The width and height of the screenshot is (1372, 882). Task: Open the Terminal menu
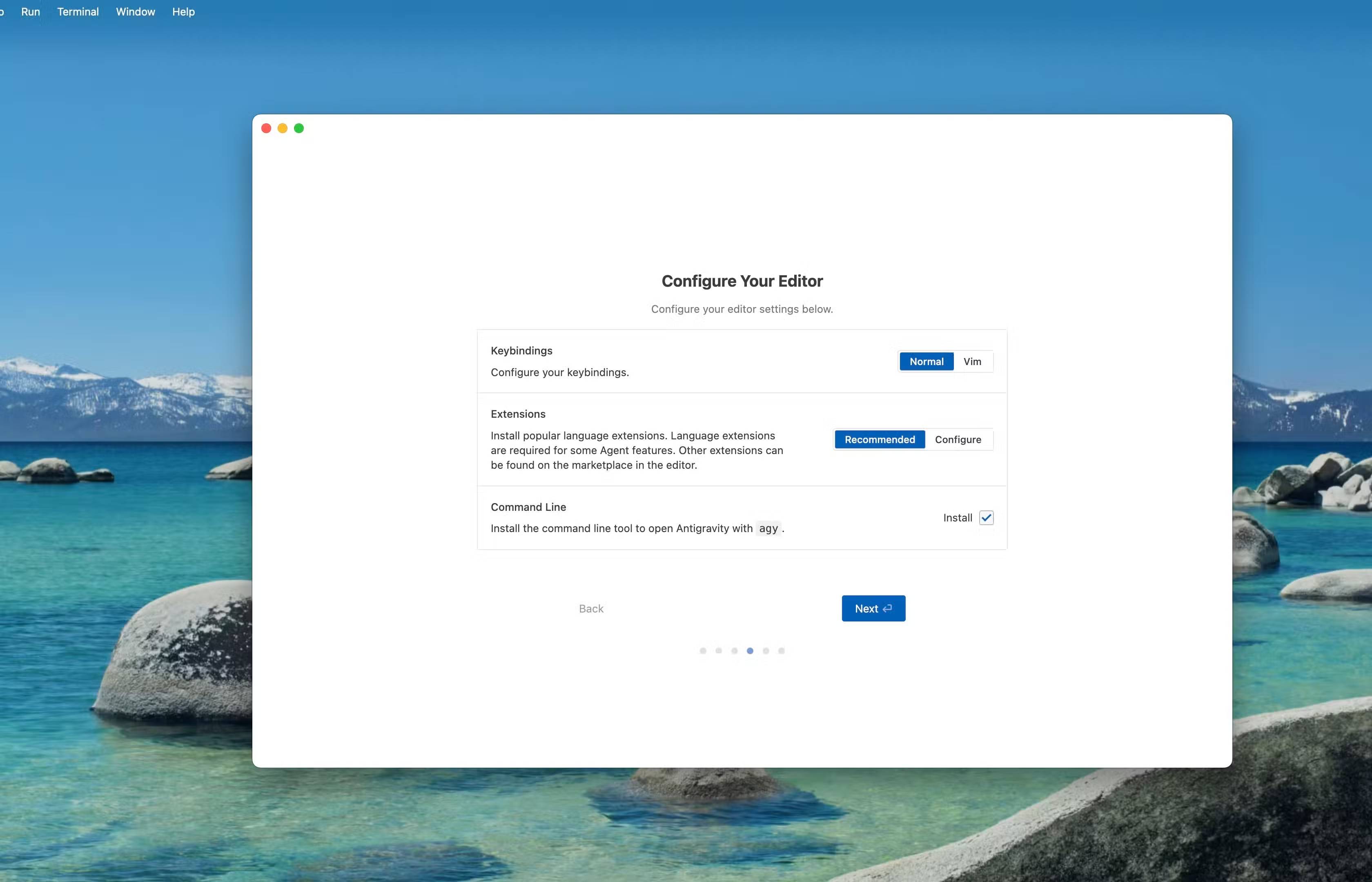78,11
